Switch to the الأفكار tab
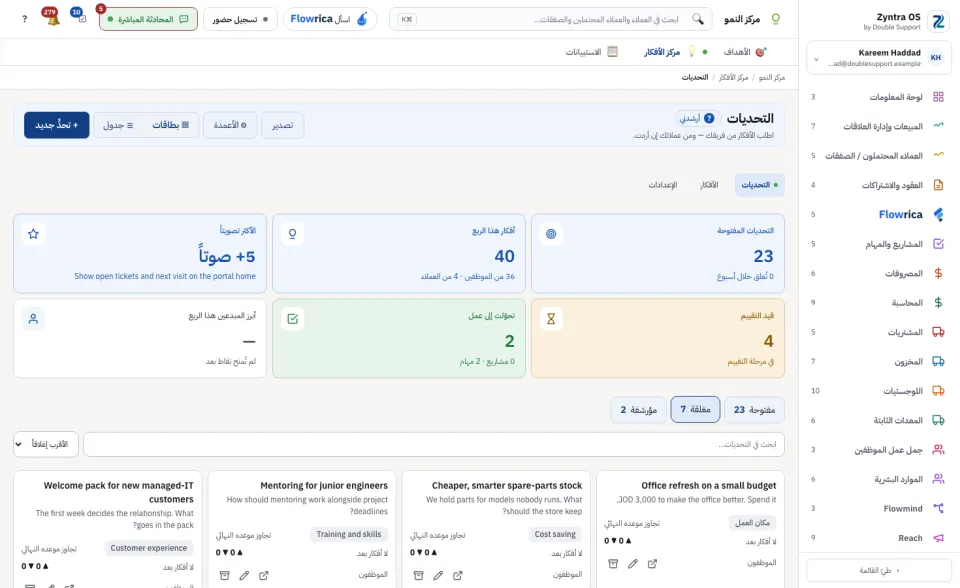960x588 pixels. pyautogui.click(x=709, y=185)
